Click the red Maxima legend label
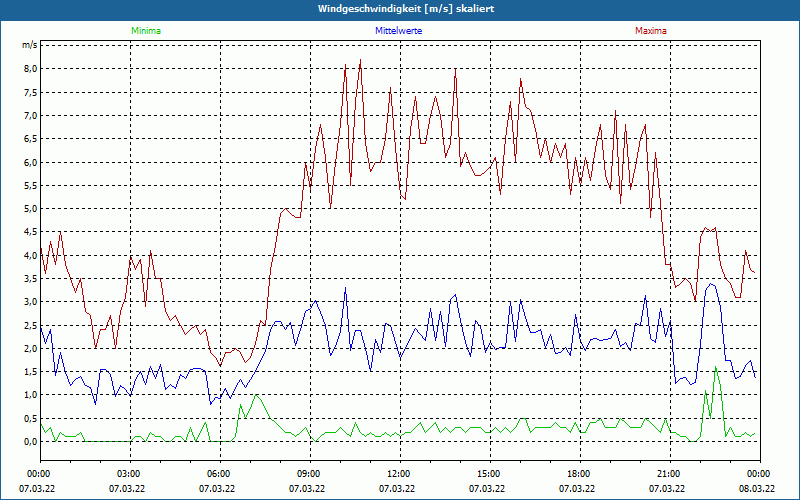 (651, 31)
